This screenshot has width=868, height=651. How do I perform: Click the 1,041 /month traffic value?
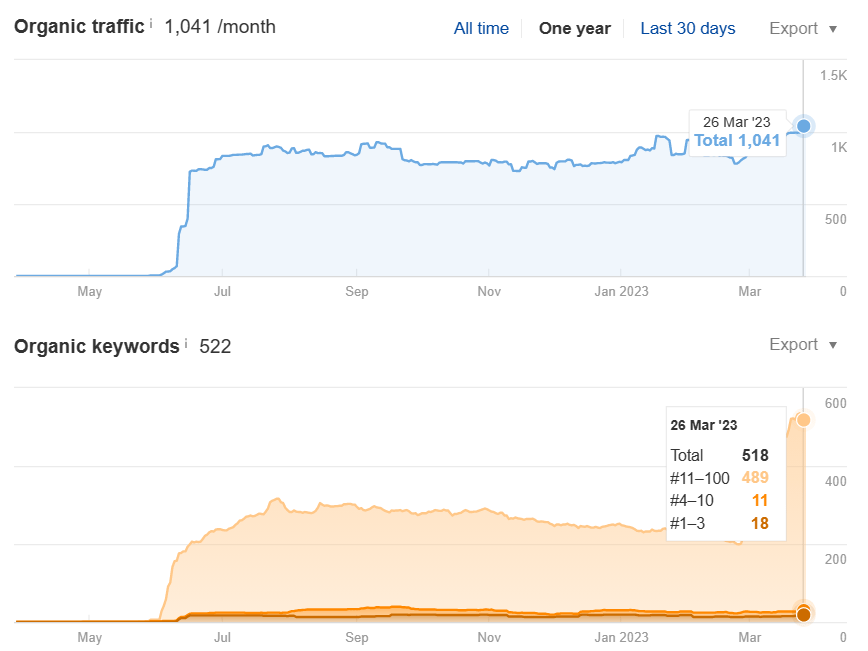coord(219,27)
